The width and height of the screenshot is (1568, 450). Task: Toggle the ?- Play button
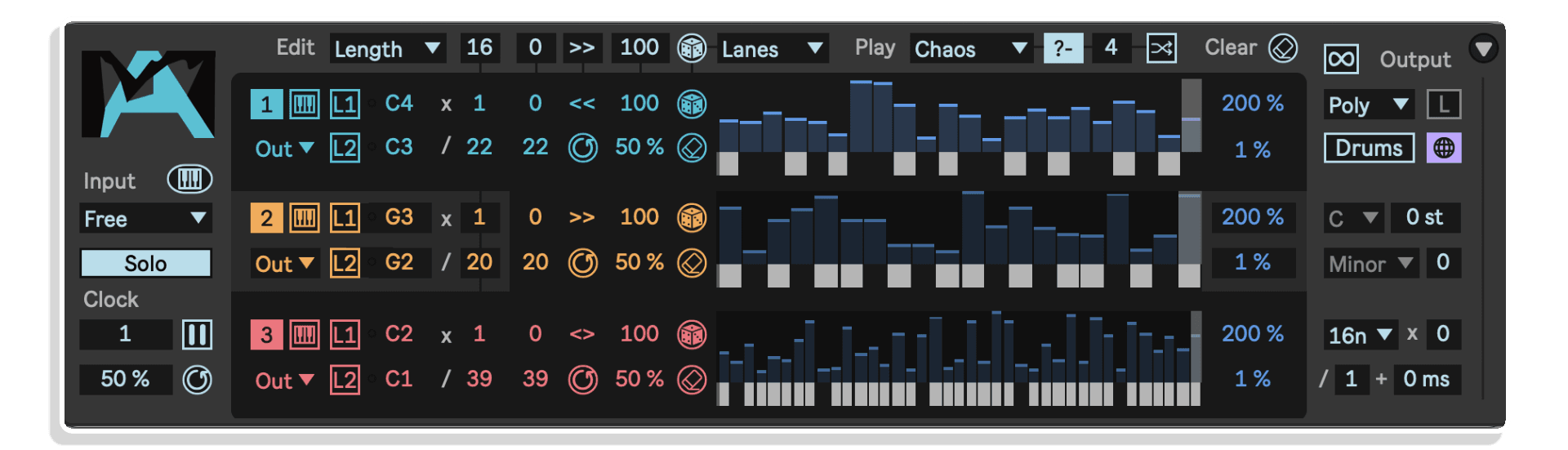tap(1063, 48)
